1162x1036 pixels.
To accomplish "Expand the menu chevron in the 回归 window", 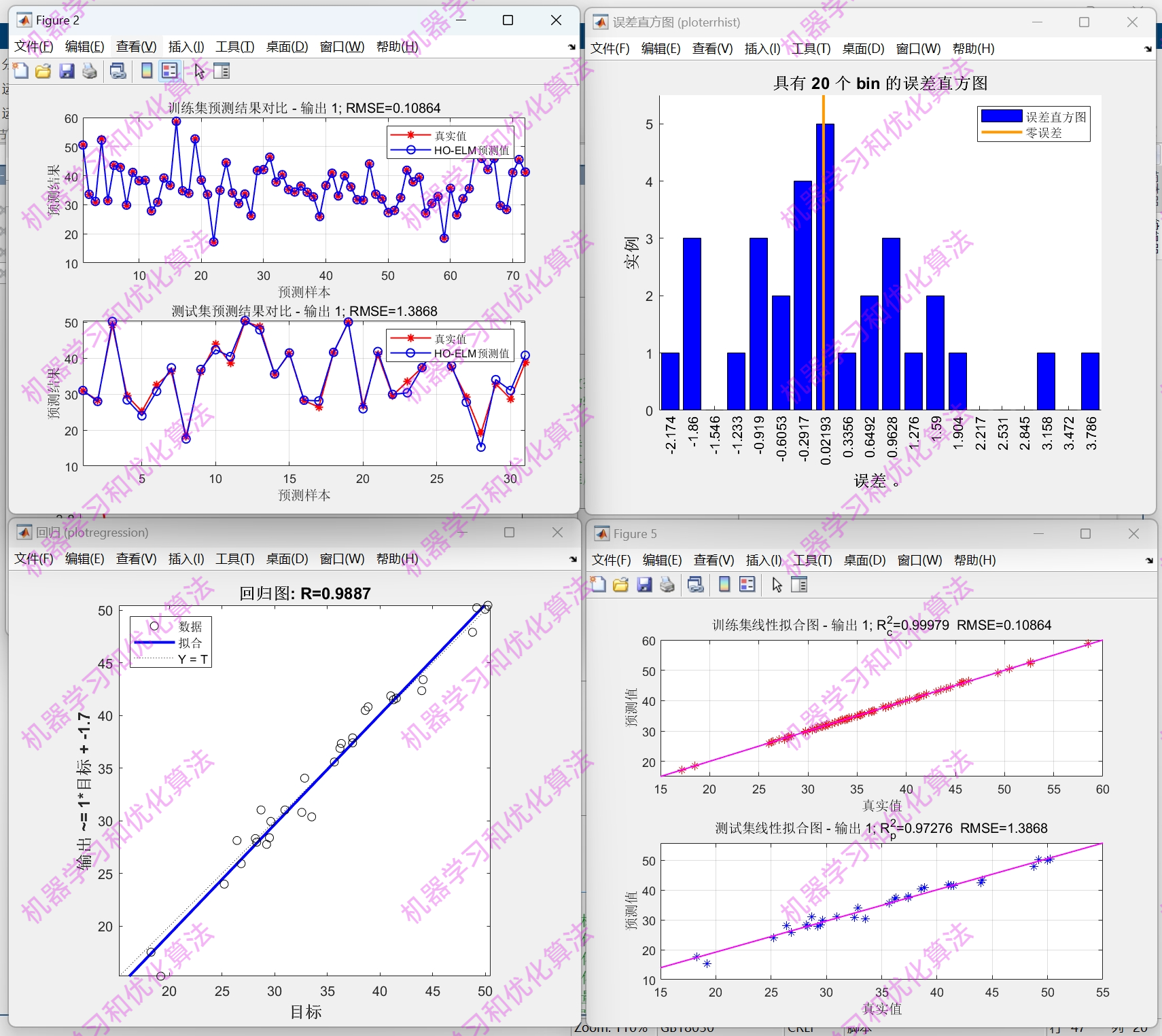I will pos(572,558).
